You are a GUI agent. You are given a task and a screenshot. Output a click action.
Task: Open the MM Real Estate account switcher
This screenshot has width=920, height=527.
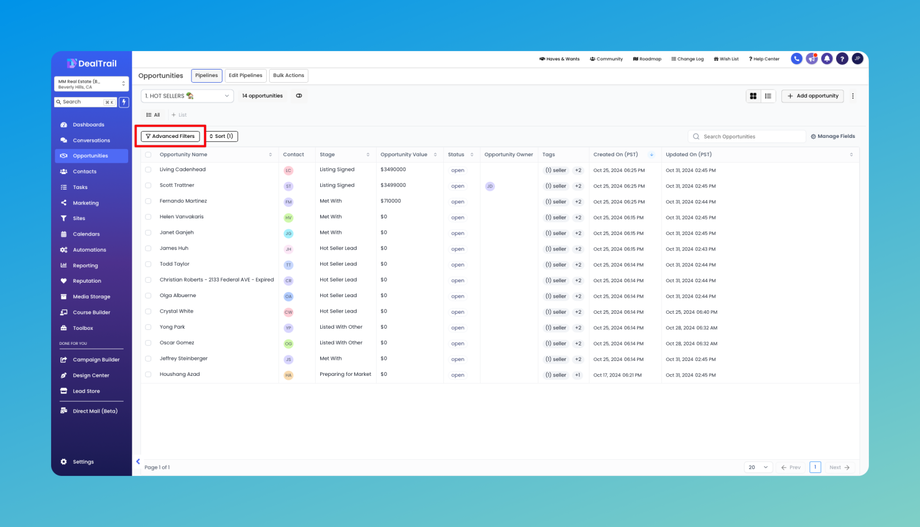pos(91,84)
